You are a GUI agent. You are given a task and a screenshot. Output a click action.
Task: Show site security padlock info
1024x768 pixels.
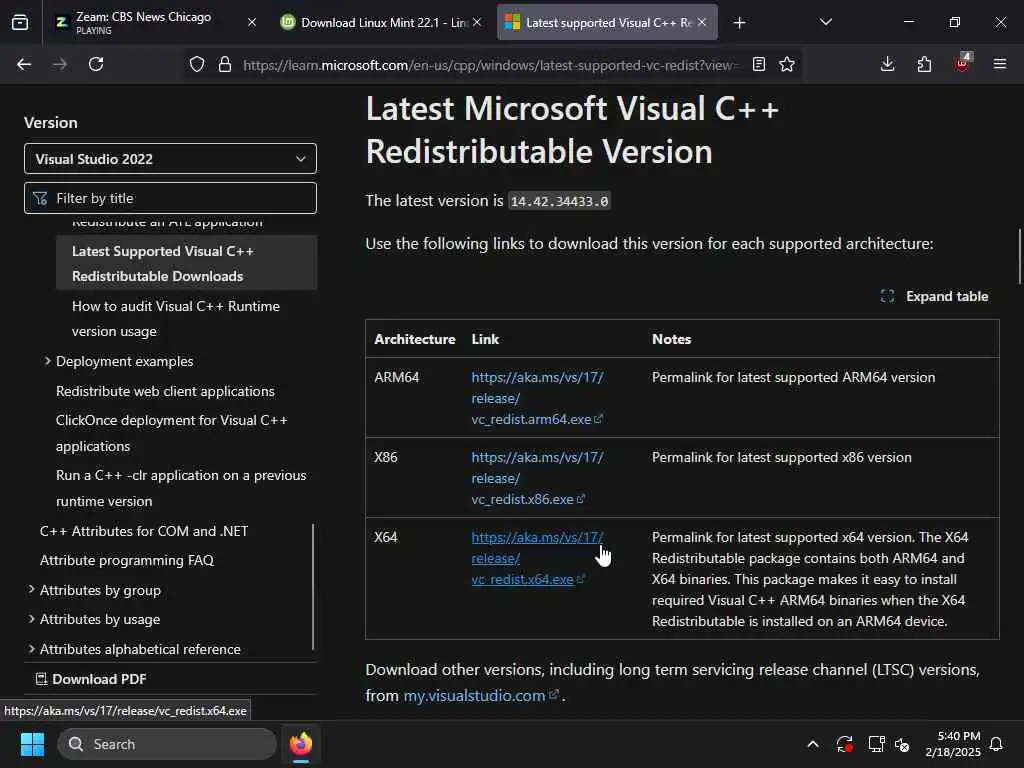(225, 64)
